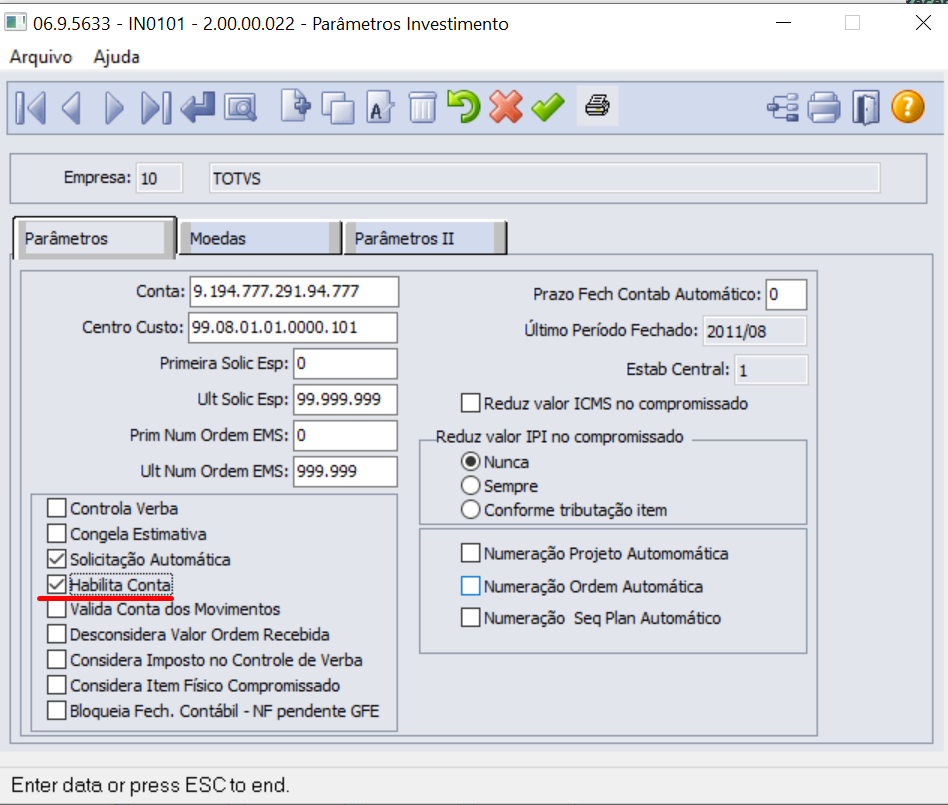Image resolution: width=948 pixels, height=805 pixels.
Task: Edit the Ult Solic Esp field
Action: pos(345,399)
